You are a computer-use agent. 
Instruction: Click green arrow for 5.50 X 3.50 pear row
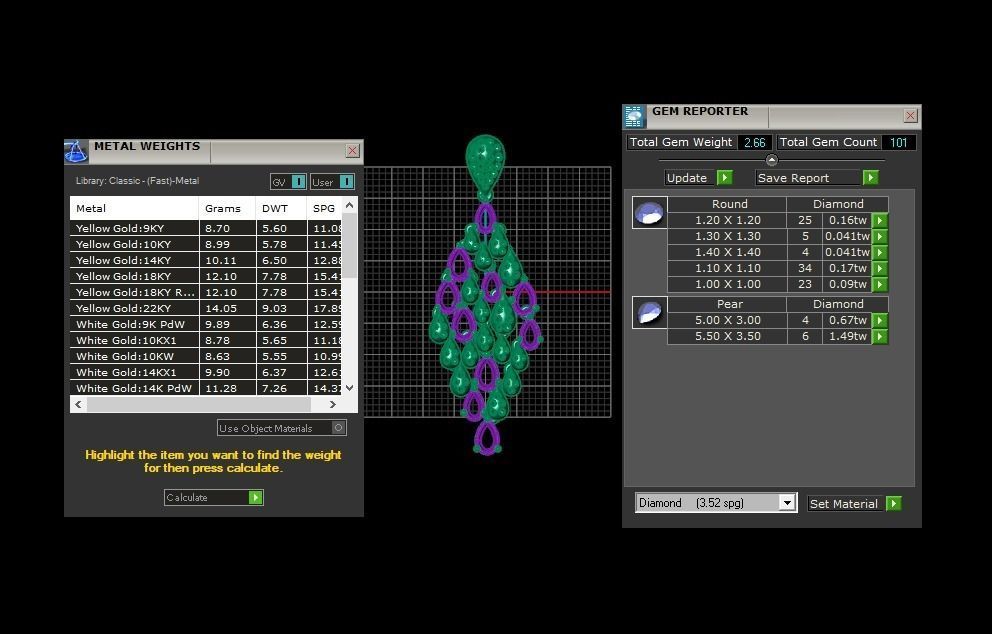[880, 337]
